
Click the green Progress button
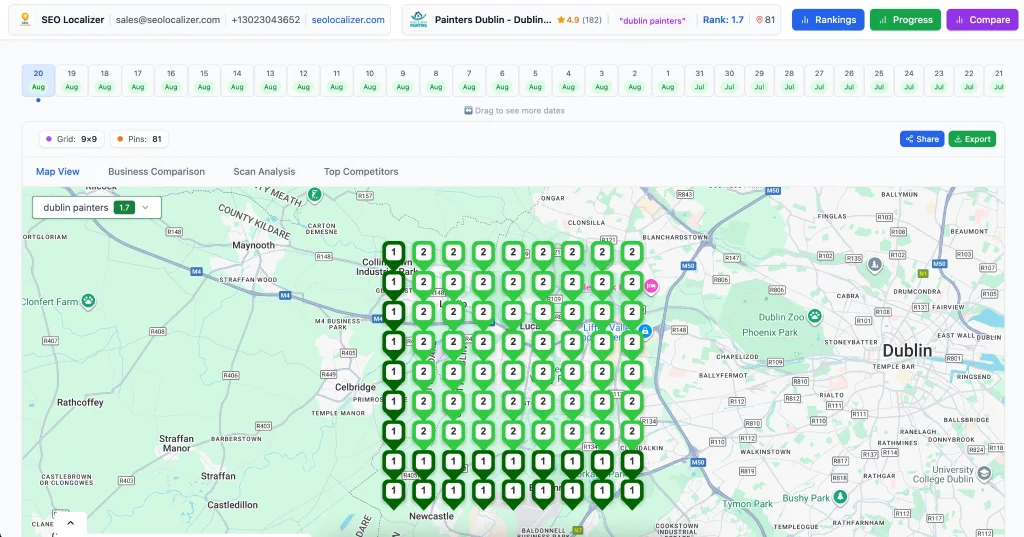[x=905, y=20]
